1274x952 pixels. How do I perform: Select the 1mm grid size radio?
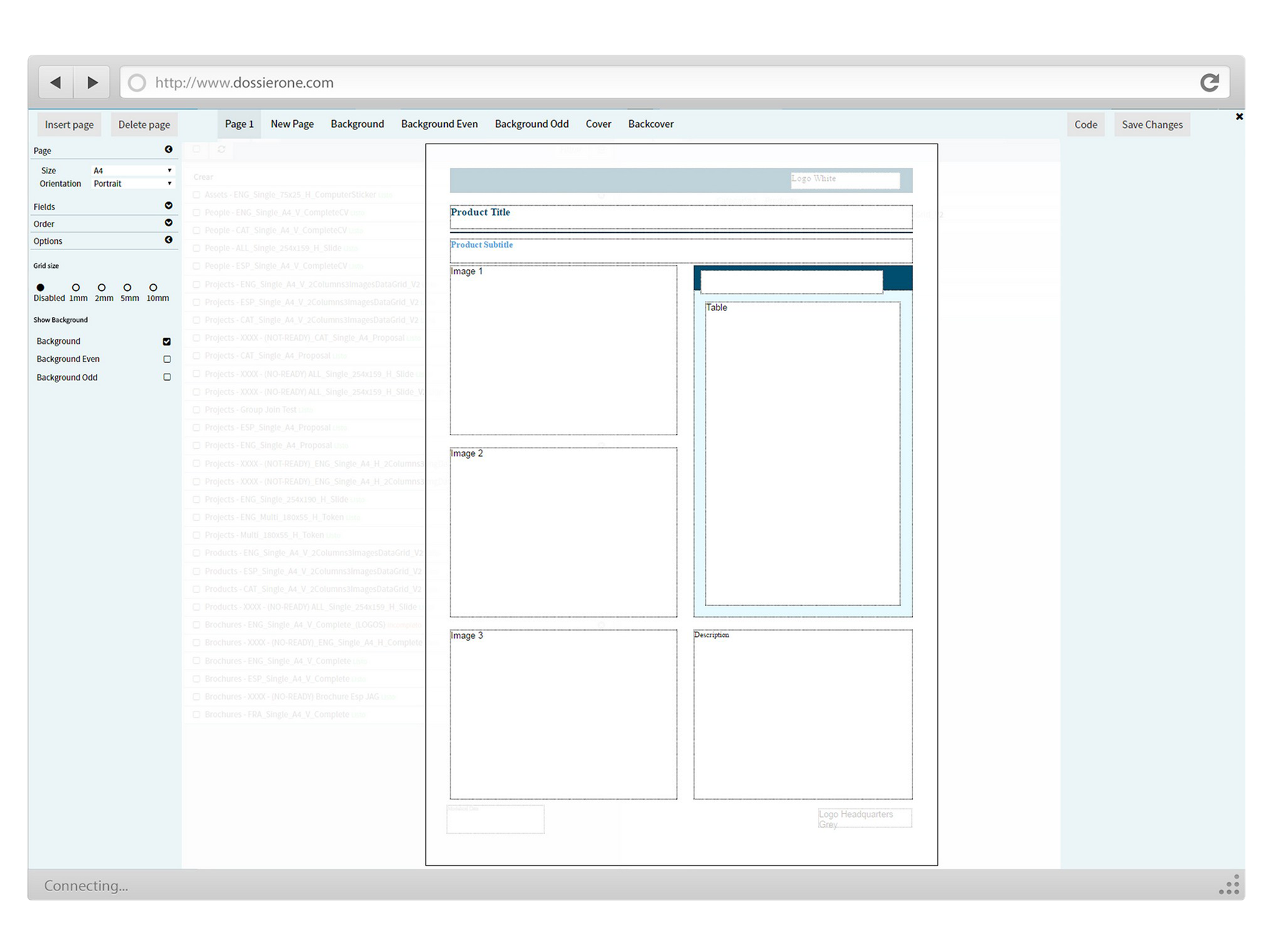click(x=76, y=287)
